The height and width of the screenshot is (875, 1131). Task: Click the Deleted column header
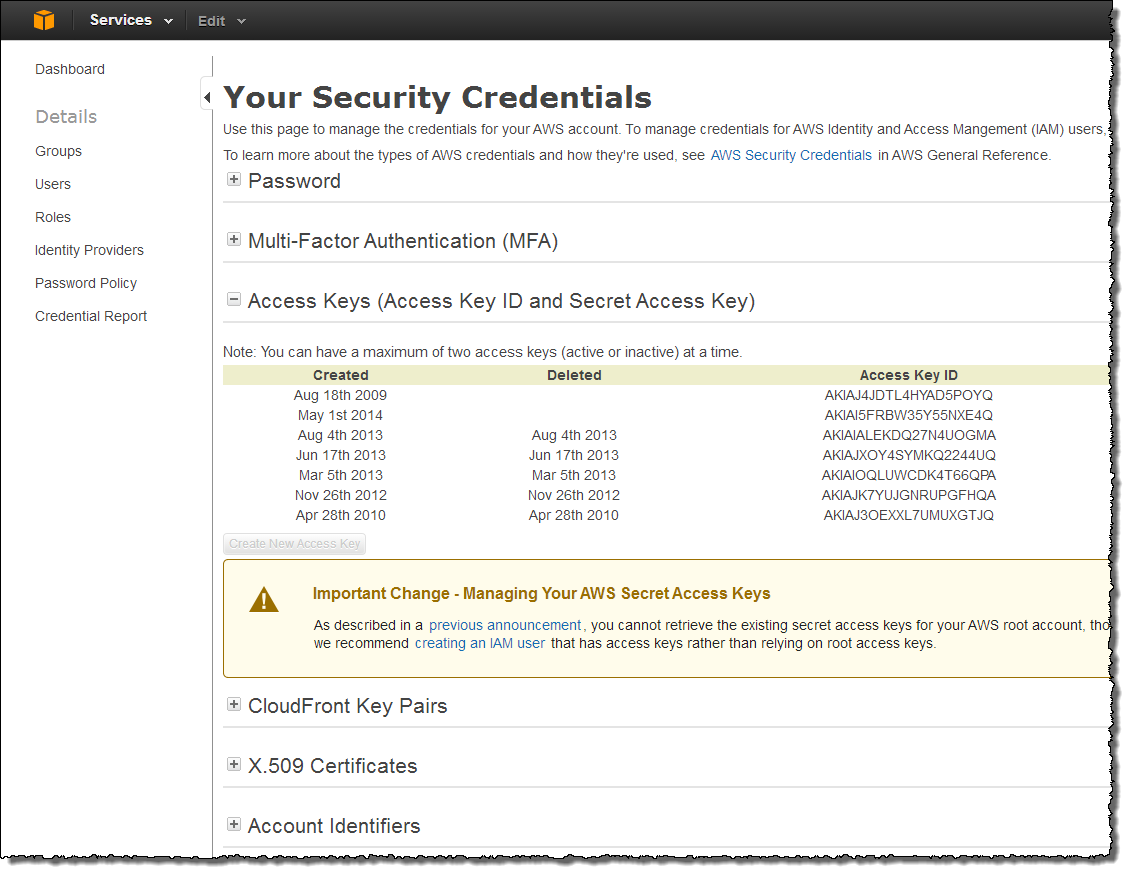click(574, 375)
